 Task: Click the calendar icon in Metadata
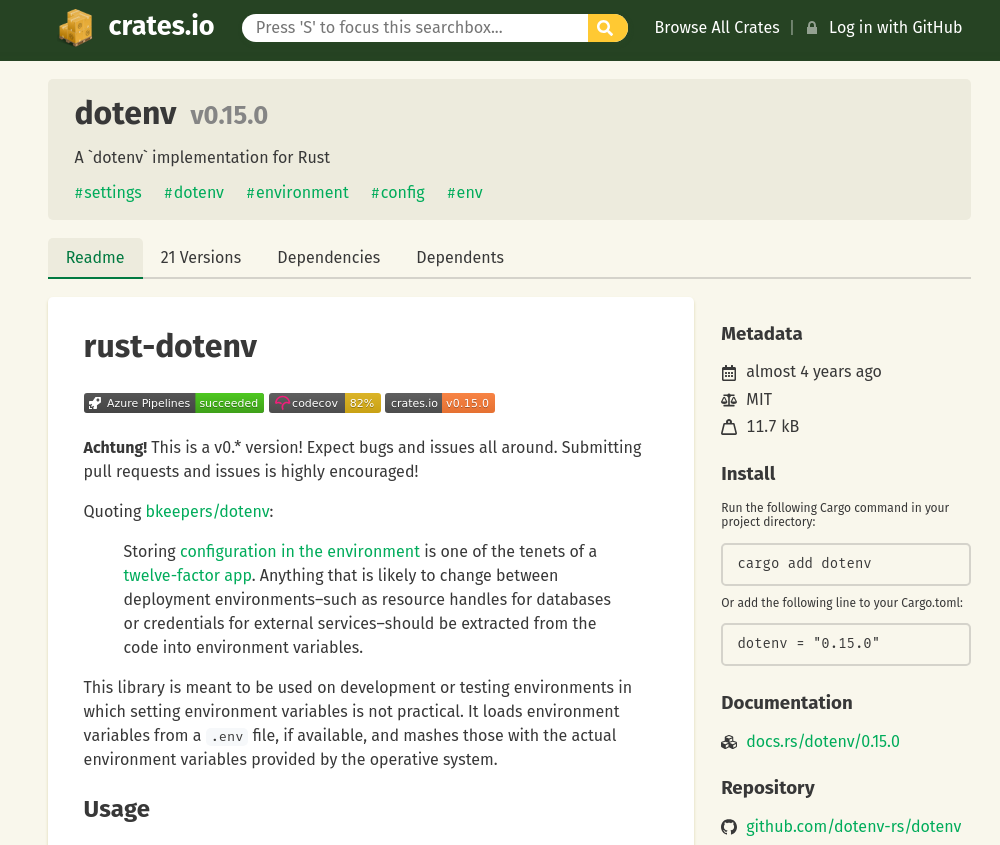click(x=729, y=372)
